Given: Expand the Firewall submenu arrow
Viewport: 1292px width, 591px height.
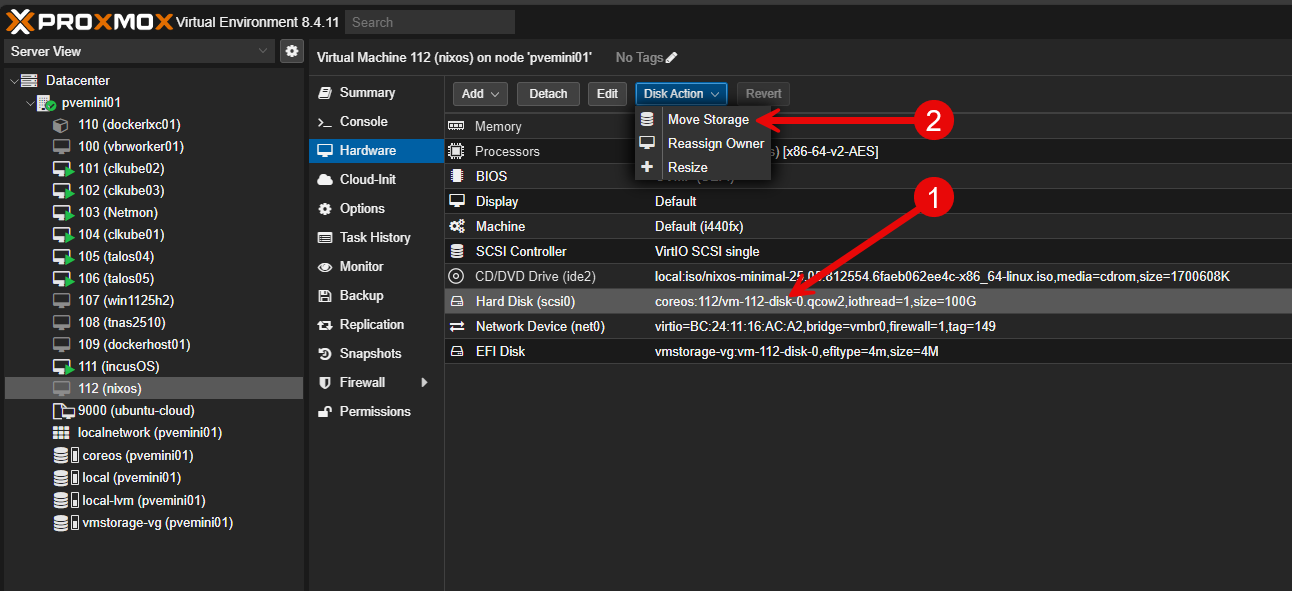Looking at the screenshot, I should point(424,382).
